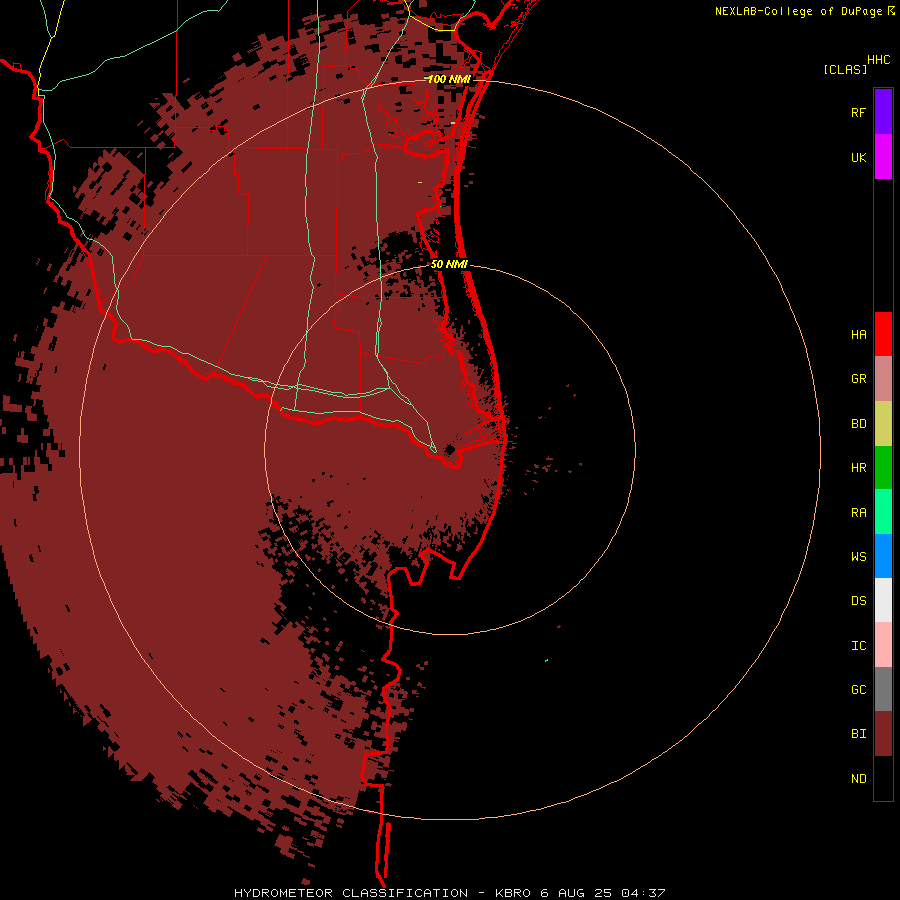
Task: Click the [CLAS] legend header
Action: [845, 70]
